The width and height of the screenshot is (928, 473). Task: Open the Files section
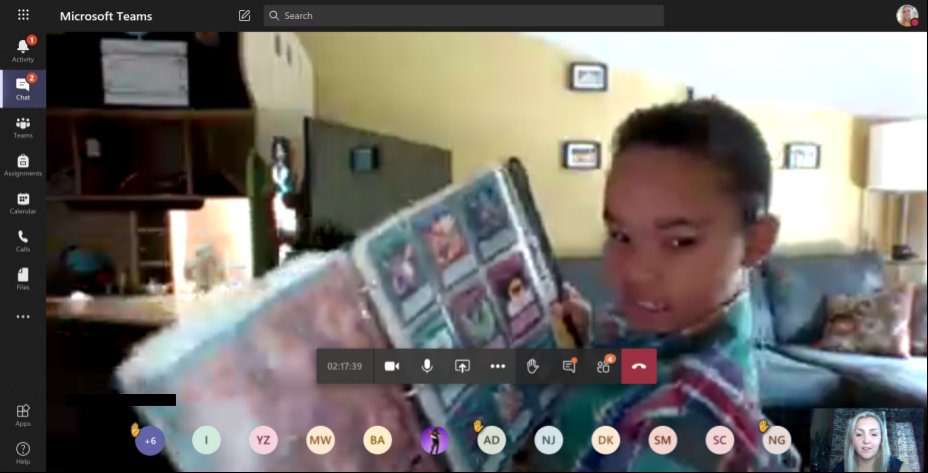coord(23,279)
